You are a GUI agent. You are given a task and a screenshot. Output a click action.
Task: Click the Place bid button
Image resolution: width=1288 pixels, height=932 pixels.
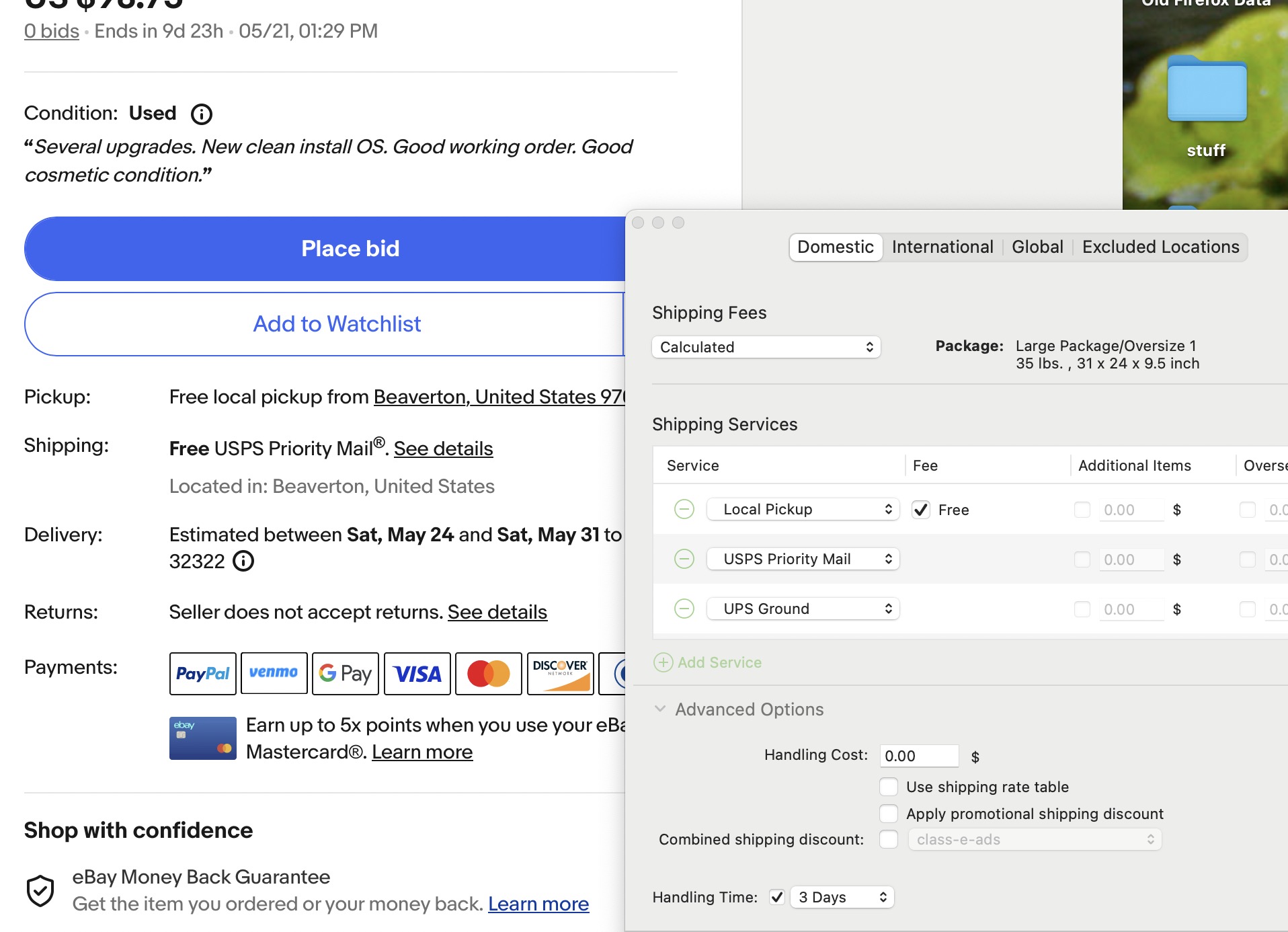pyautogui.click(x=325, y=249)
